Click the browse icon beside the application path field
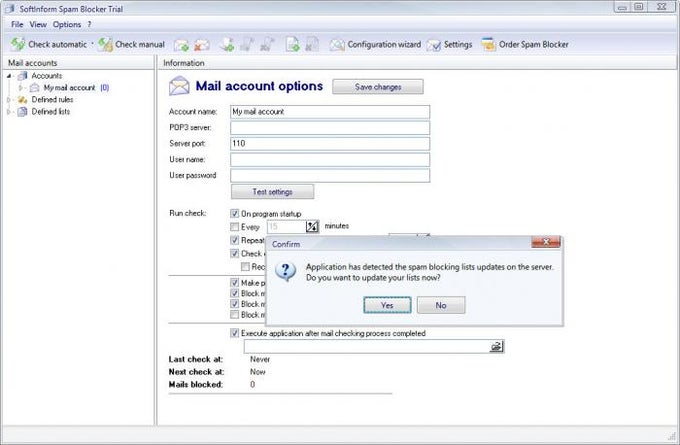 click(x=496, y=347)
